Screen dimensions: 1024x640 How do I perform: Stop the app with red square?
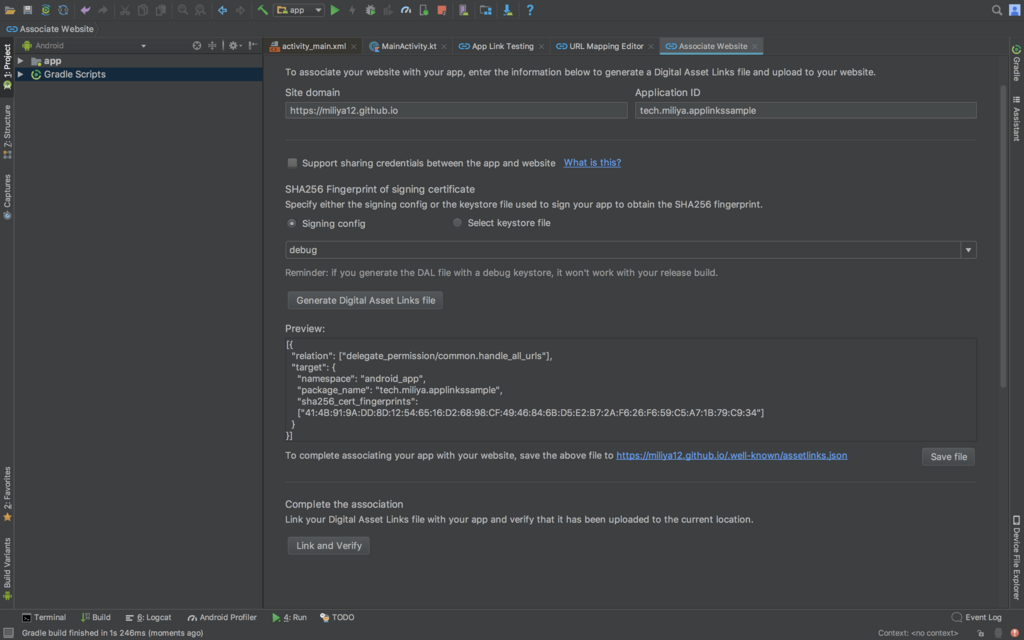click(441, 10)
